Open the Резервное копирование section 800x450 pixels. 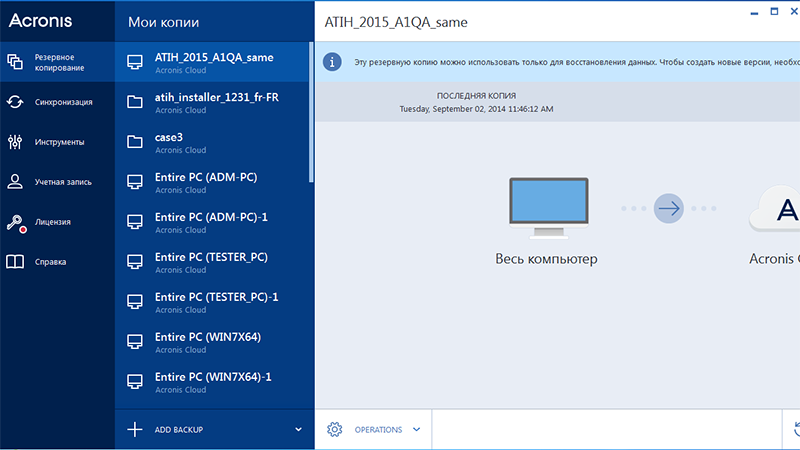pyautogui.click(x=57, y=62)
